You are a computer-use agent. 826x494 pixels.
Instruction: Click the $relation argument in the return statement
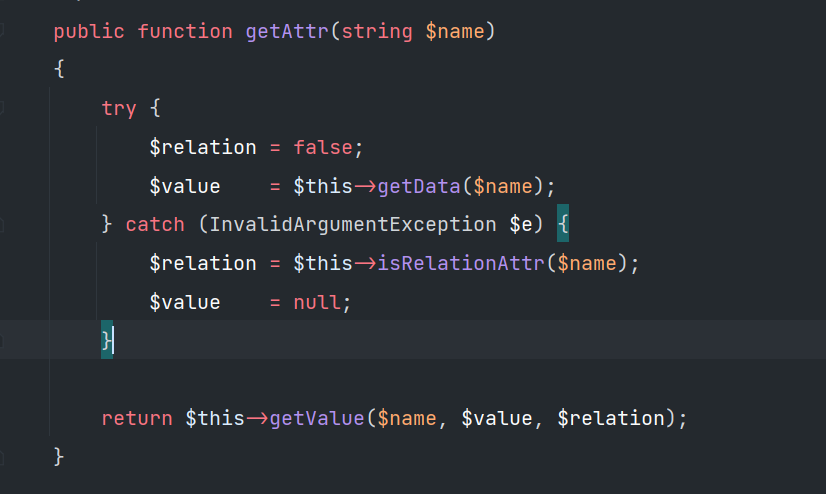tap(611, 418)
